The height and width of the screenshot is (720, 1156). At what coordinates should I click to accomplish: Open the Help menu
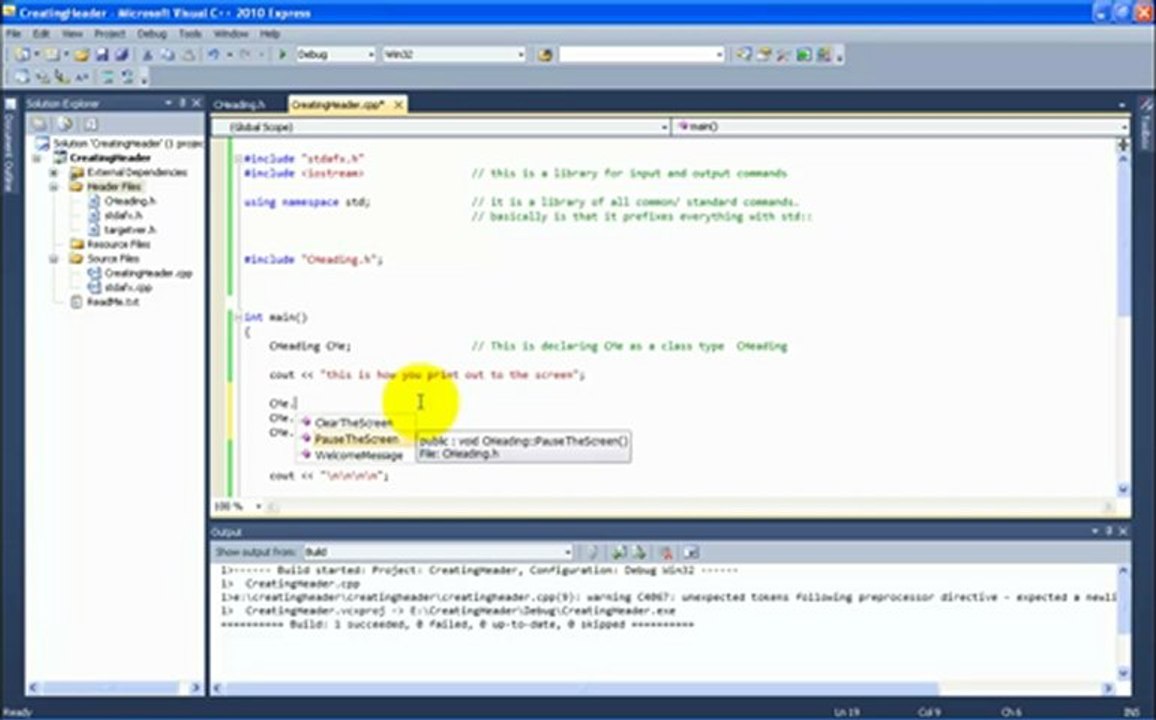[270, 34]
